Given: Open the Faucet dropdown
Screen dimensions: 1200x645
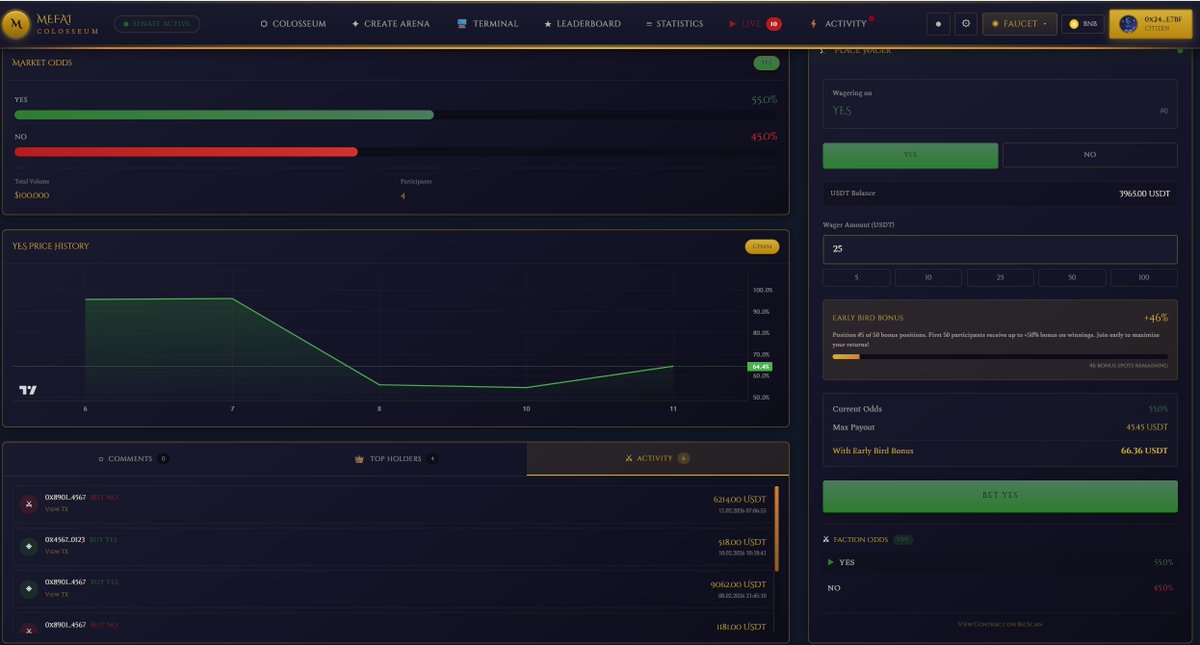Looking at the screenshot, I should click(1019, 24).
